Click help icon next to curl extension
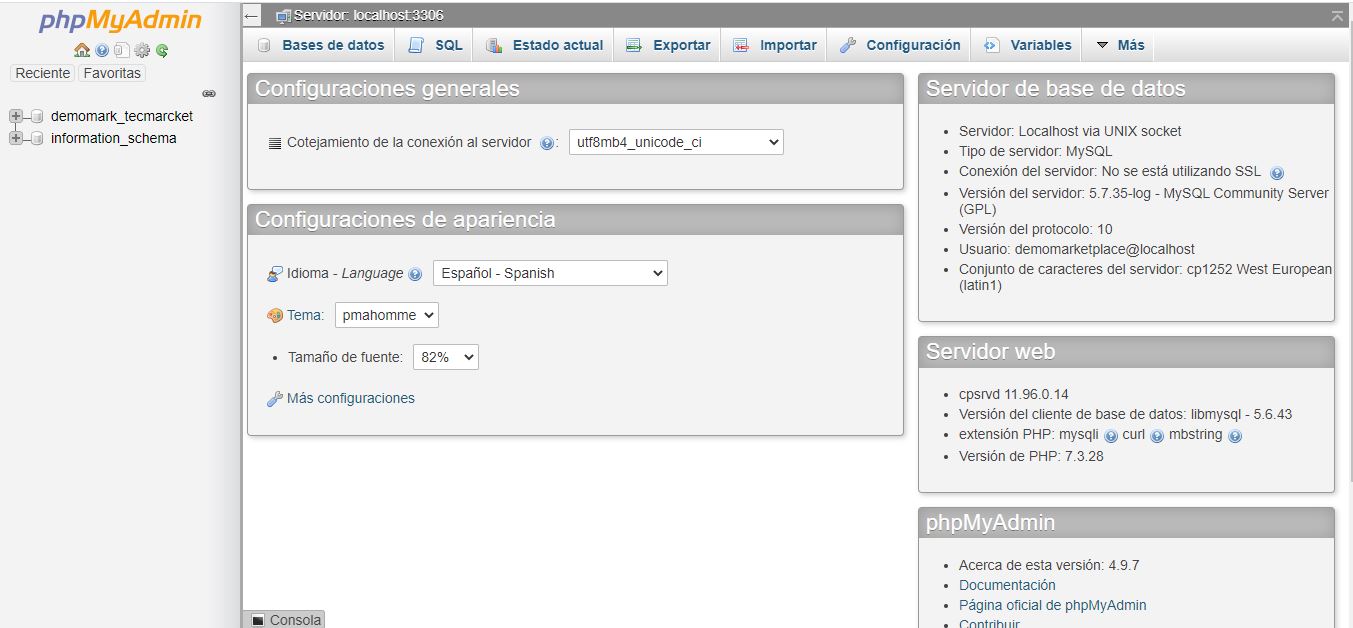1353x628 pixels. coord(1157,436)
